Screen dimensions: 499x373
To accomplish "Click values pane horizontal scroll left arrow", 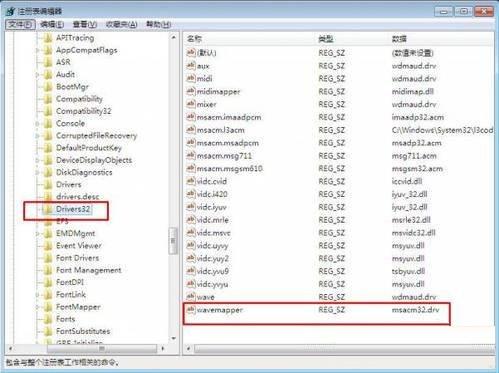I will click(x=188, y=349).
